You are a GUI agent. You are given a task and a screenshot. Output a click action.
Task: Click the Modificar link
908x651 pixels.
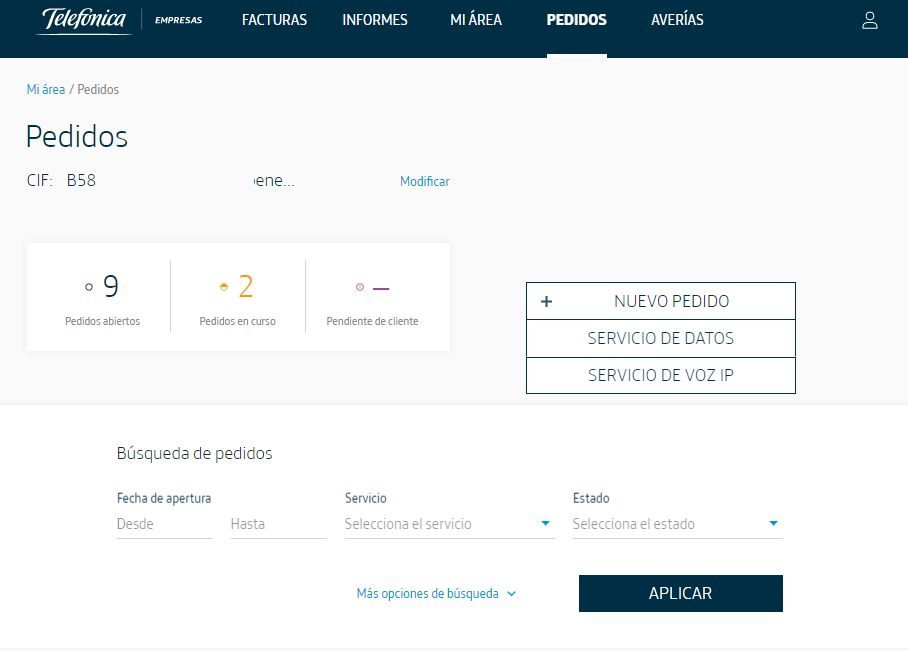[x=424, y=181]
